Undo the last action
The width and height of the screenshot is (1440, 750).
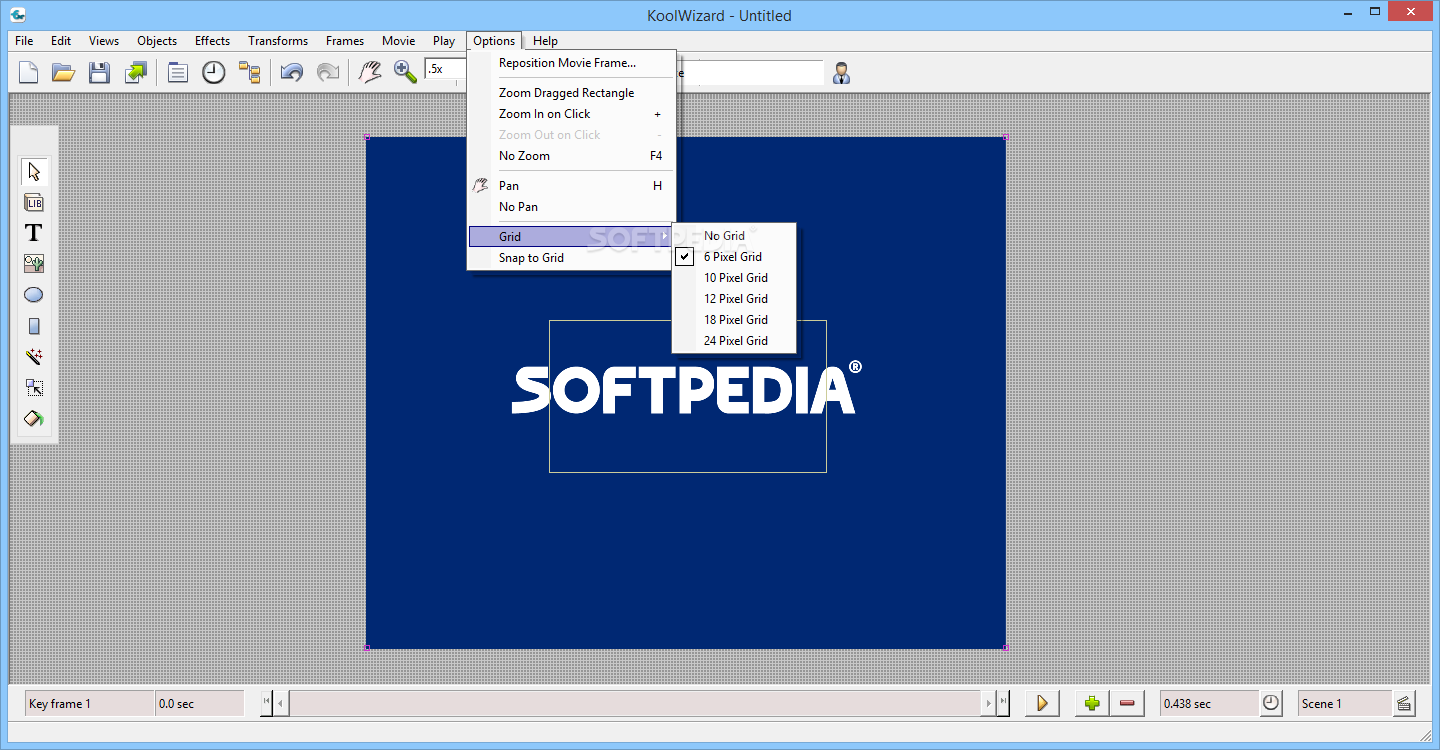pyautogui.click(x=291, y=72)
